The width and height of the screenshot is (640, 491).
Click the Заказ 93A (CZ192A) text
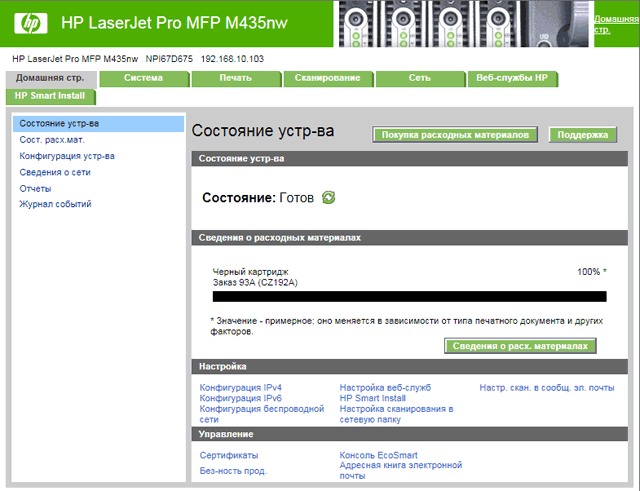(x=255, y=283)
